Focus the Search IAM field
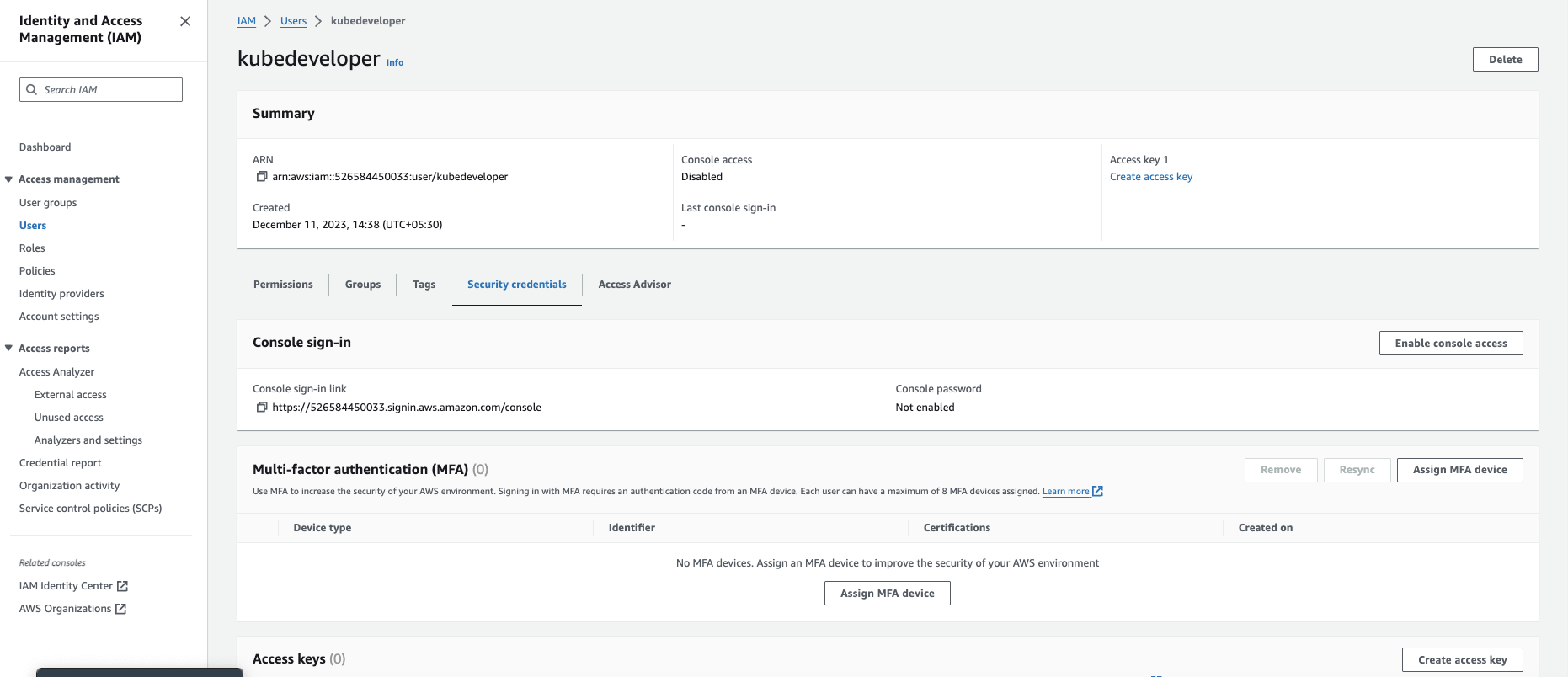Viewport: 1568px width, 677px height. (x=101, y=89)
